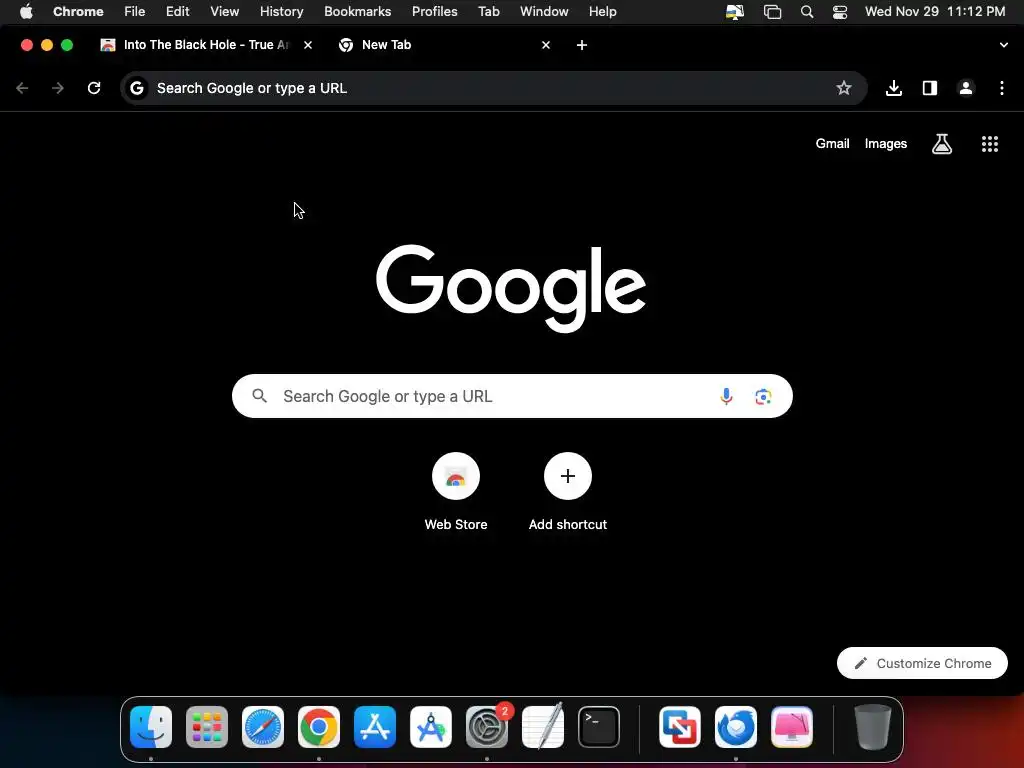The height and width of the screenshot is (768, 1024).
Task: Click the Customize Chrome button
Action: pyautogui.click(x=922, y=663)
